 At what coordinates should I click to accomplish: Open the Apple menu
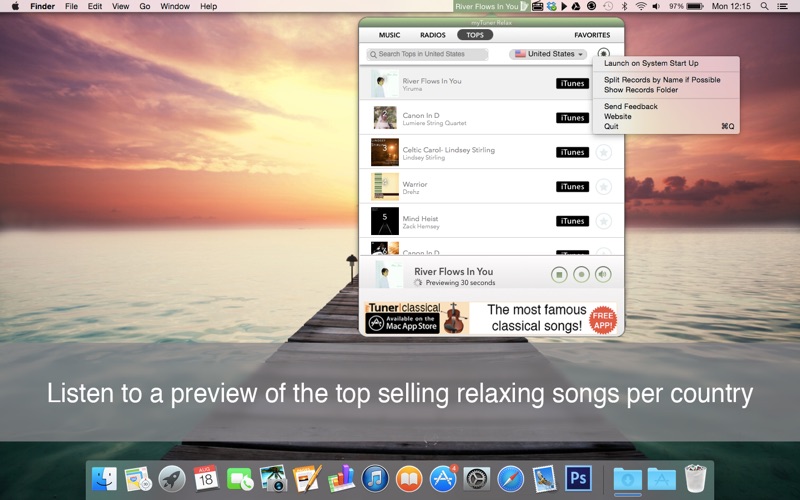(15, 6)
